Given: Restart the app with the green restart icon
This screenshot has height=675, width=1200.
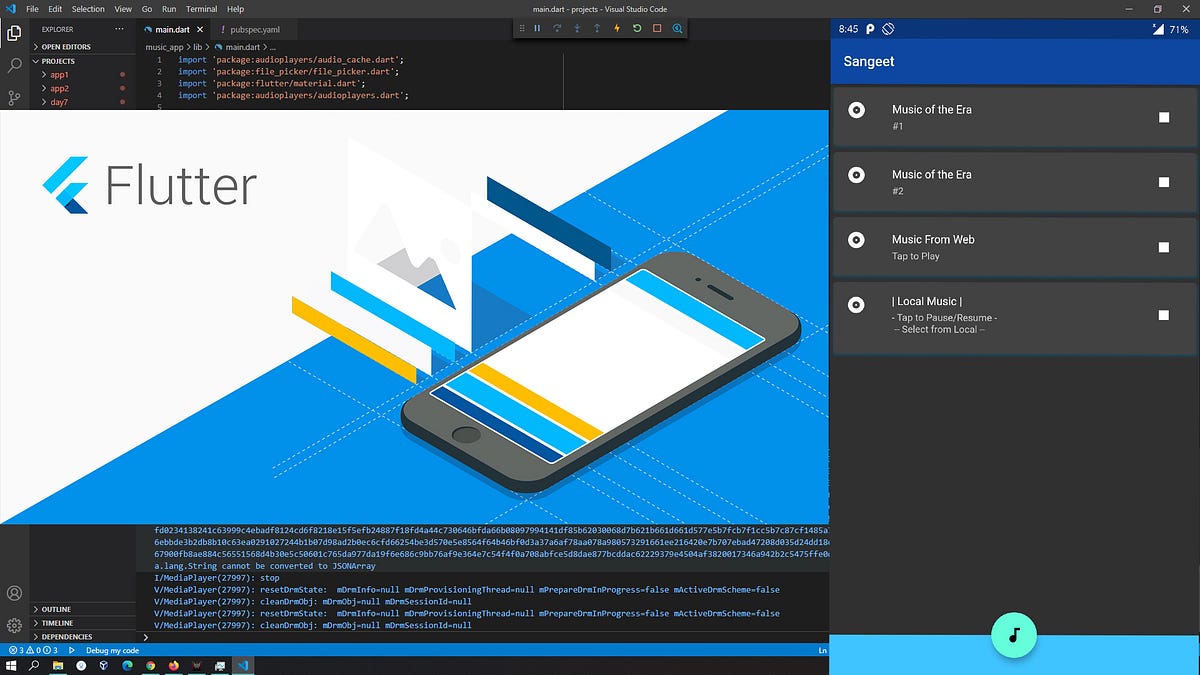Looking at the screenshot, I should [638, 28].
